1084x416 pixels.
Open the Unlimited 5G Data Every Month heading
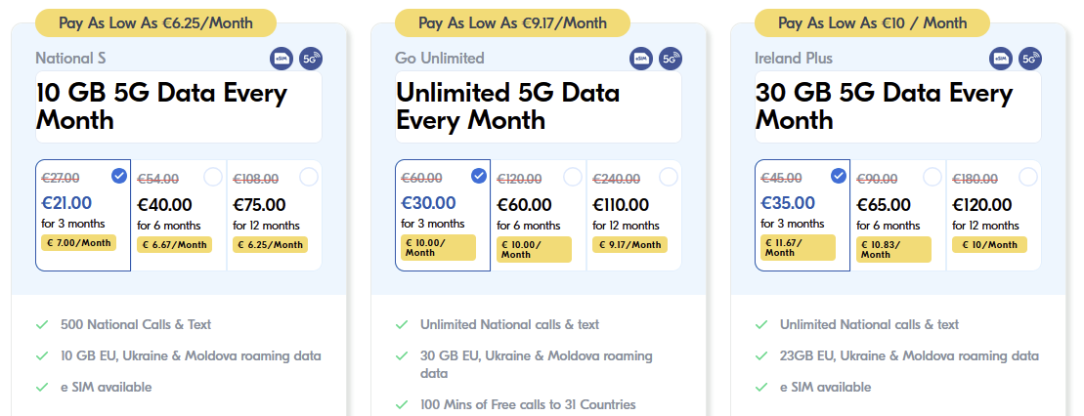point(508,107)
